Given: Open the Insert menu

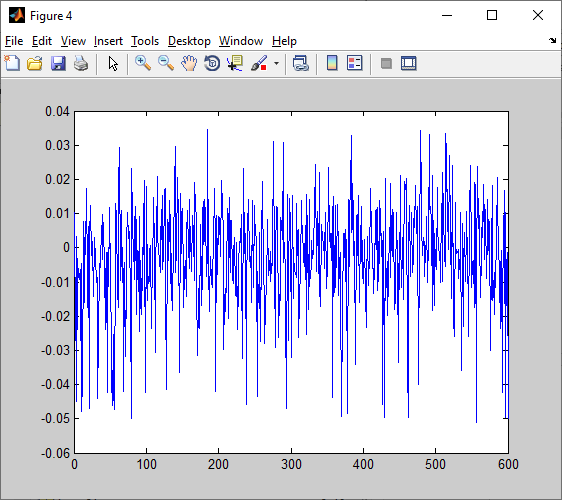Looking at the screenshot, I should click(x=108, y=41).
